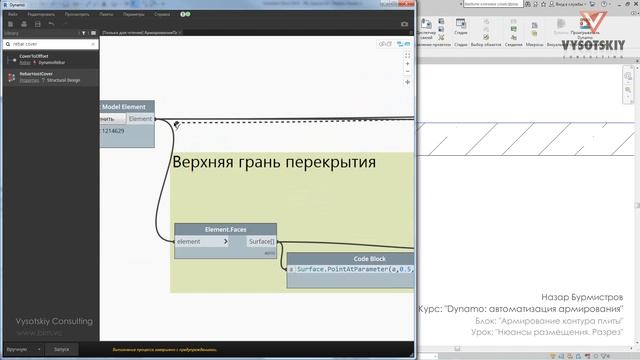Screen dimensions: 640x360
Task: Open the run mode dropdown showing Вручную
Action: click(24, 349)
